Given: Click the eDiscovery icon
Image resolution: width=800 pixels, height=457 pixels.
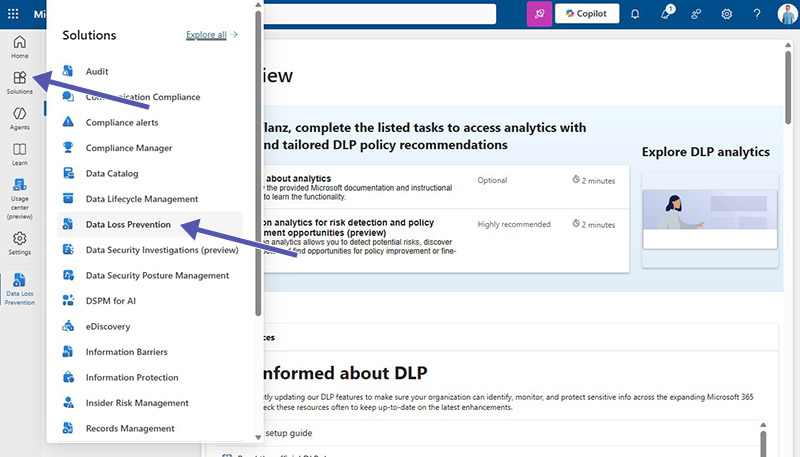Looking at the screenshot, I should [68, 326].
